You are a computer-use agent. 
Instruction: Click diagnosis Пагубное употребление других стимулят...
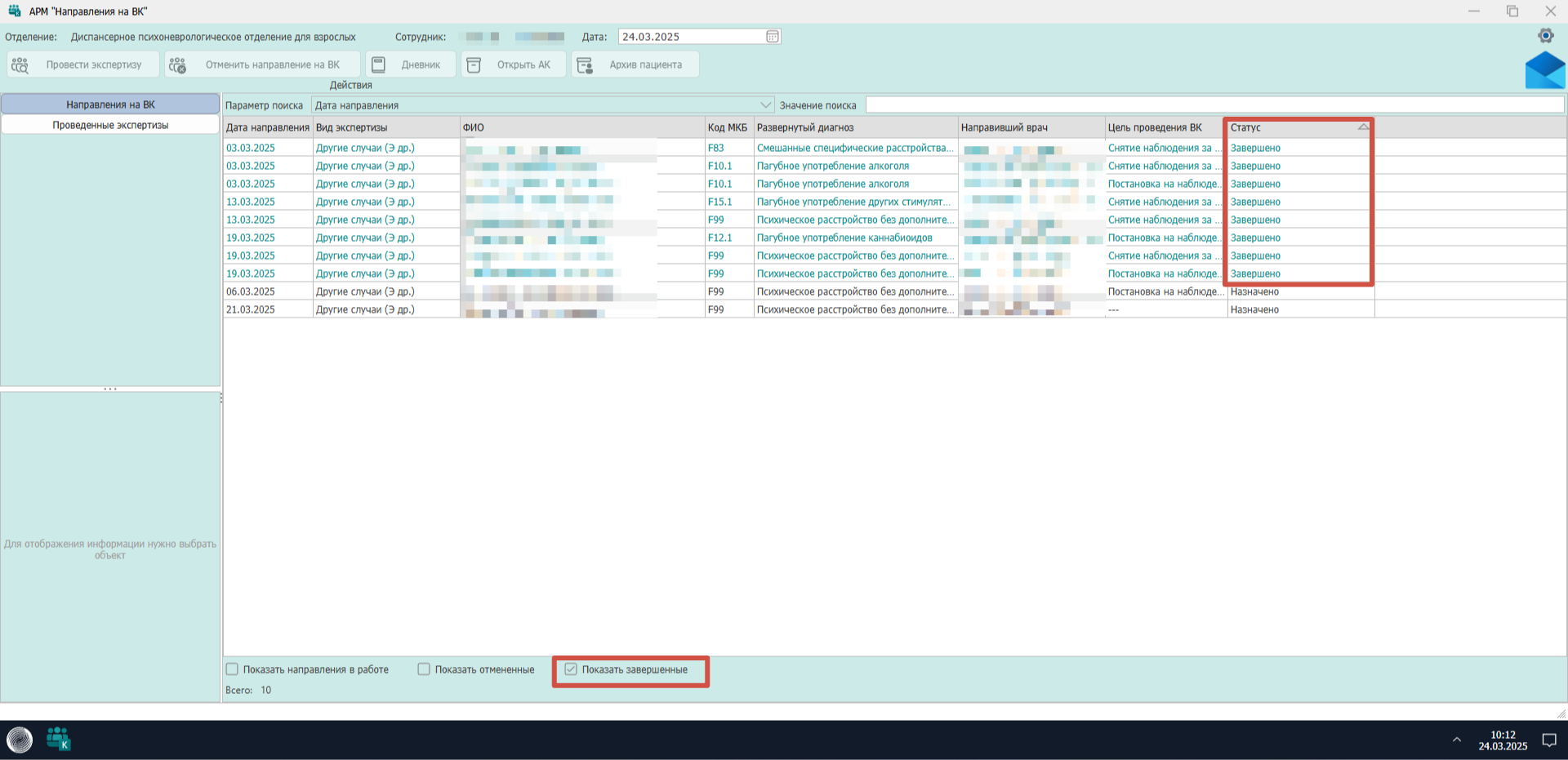coord(853,202)
